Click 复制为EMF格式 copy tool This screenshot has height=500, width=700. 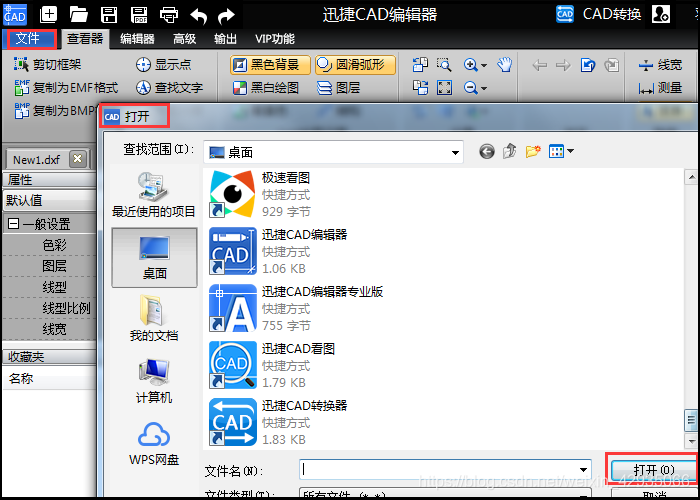coord(66,88)
